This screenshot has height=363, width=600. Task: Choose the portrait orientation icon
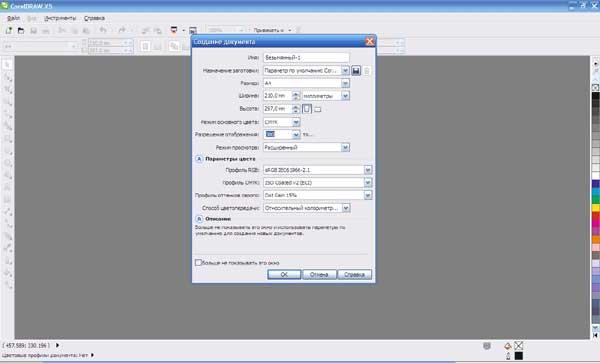point(307,109)
